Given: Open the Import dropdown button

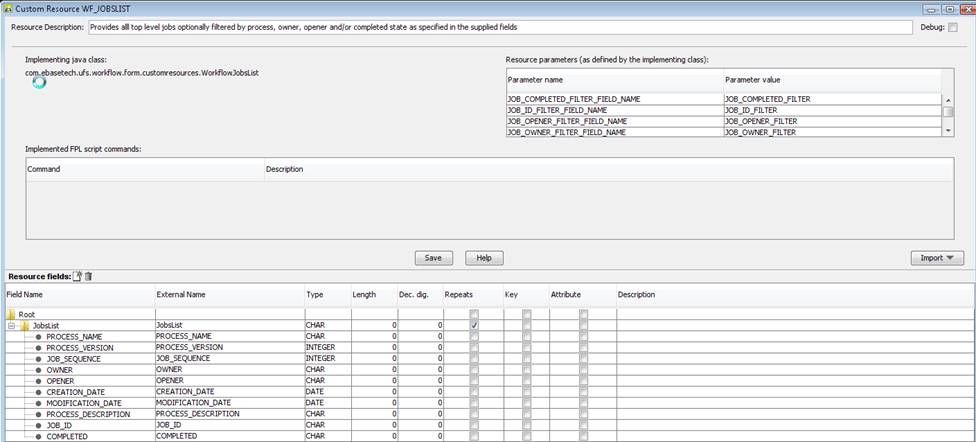Looking at the screenshot, I should click(x=936, y=258).
